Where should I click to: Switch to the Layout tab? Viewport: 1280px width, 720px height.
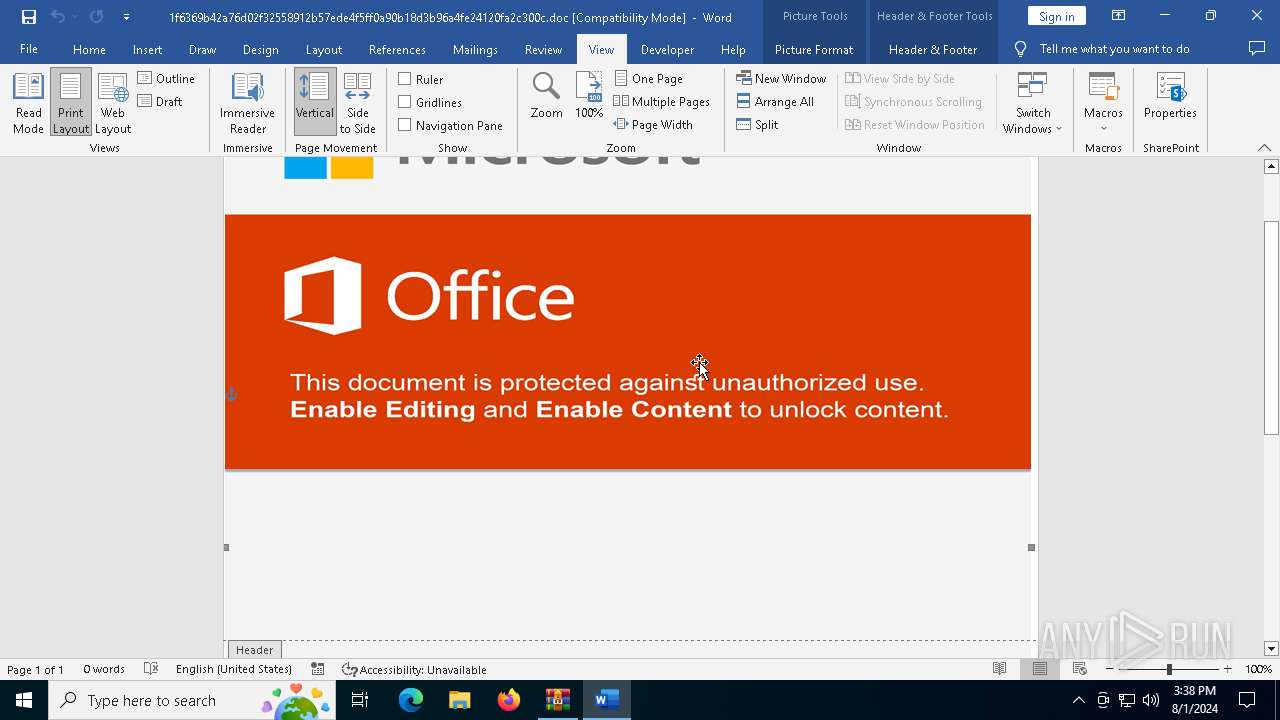323,49
